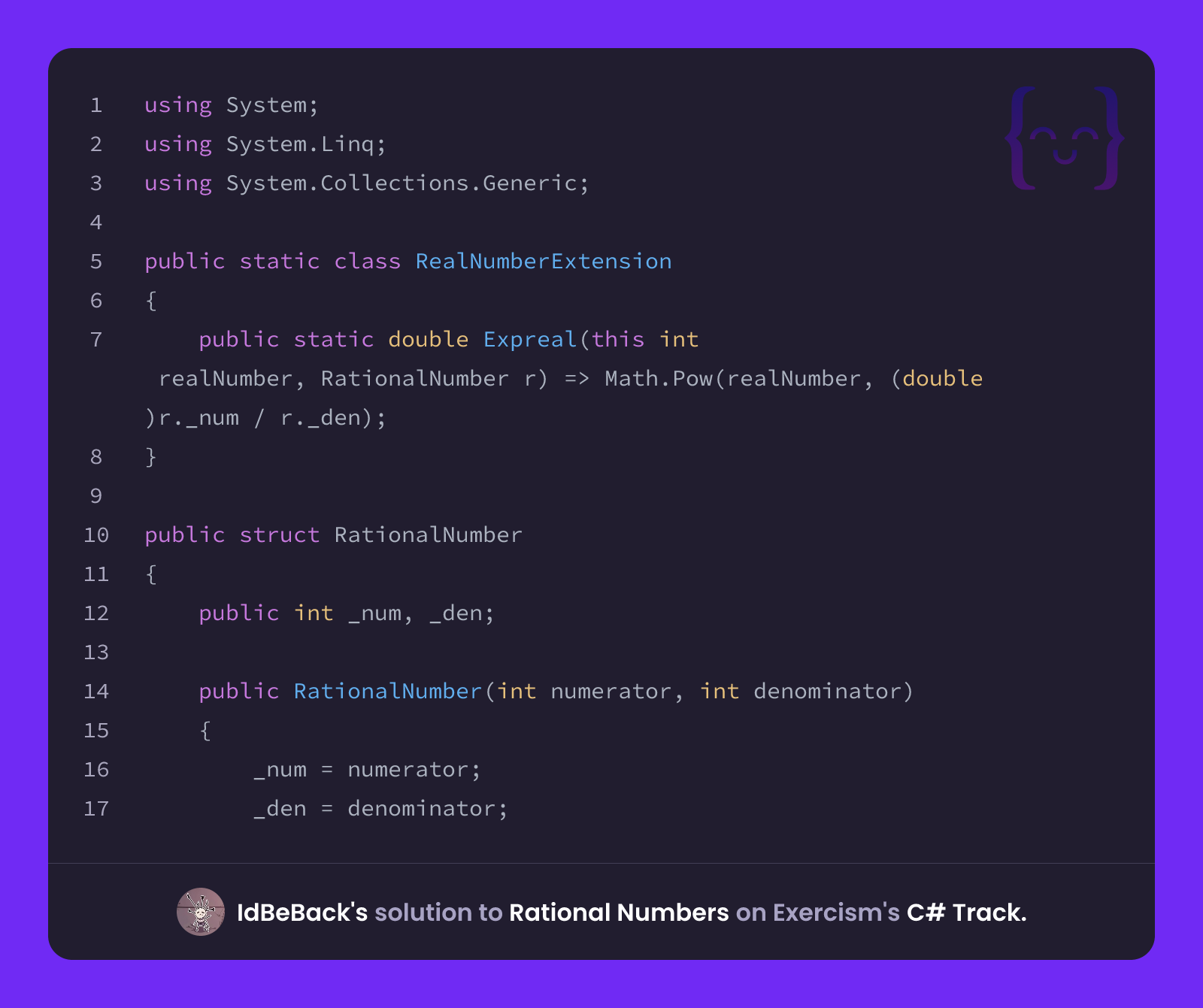
Task: Click the word denominator parameter on line 14
Action: (x=827, y=692)
